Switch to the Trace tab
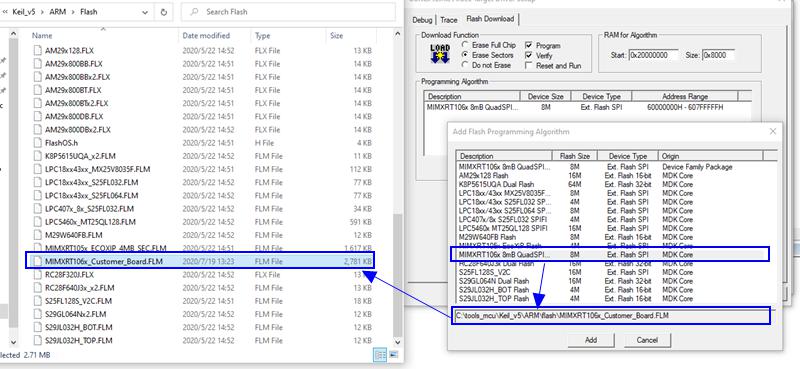This screenshot has width=800, height=369. coord(448,20)
